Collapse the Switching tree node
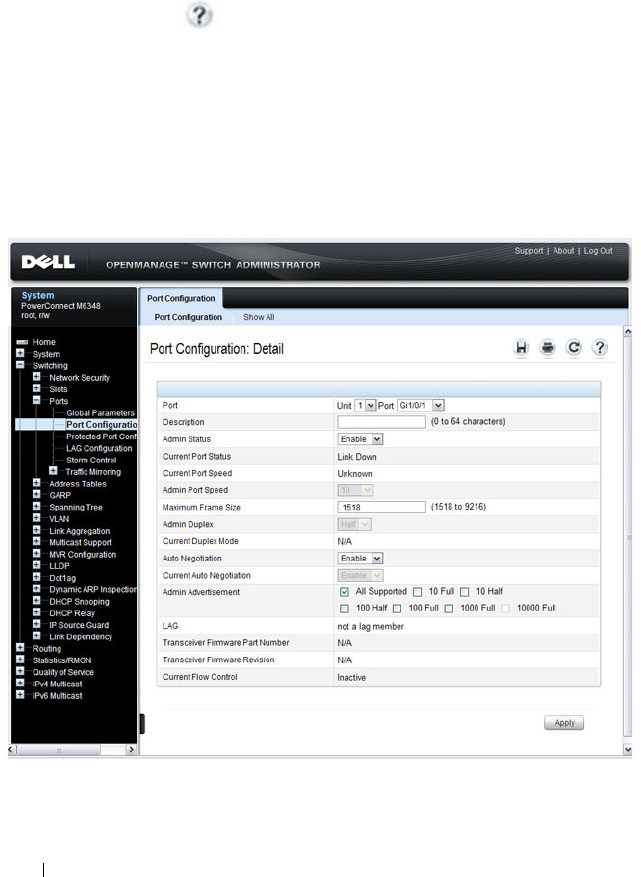Image resolution: width=641 pixels, height=877 pixels. (x=20, y=365)
